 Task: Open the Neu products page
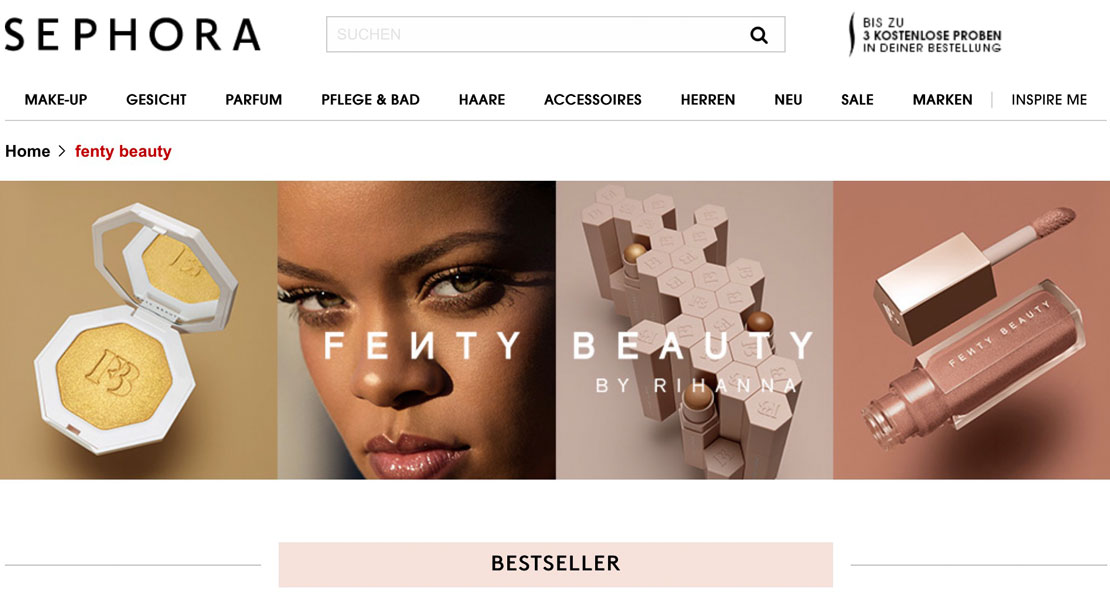788,100
